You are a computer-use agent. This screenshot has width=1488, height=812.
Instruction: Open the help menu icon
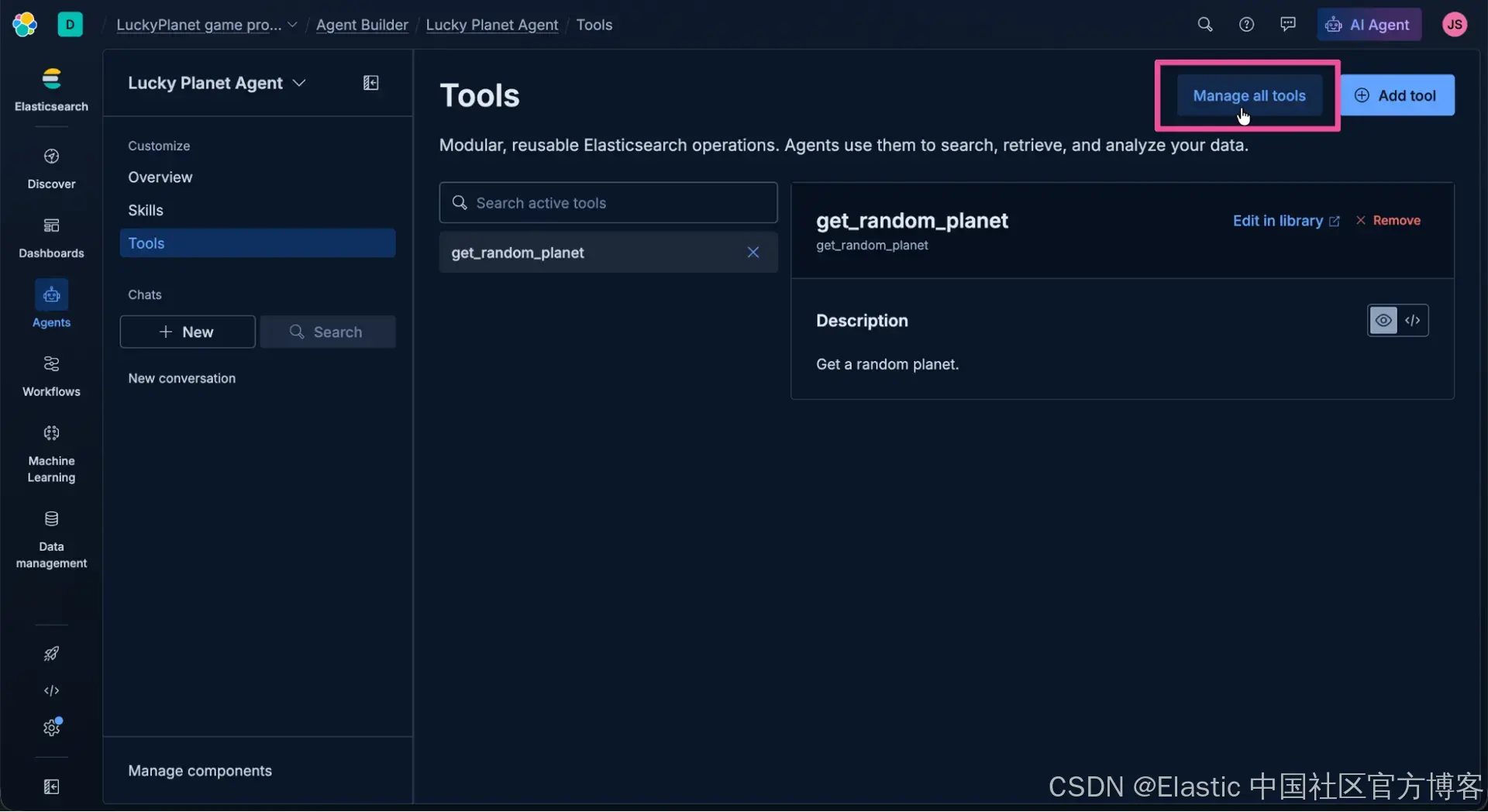pos(1246,25)
